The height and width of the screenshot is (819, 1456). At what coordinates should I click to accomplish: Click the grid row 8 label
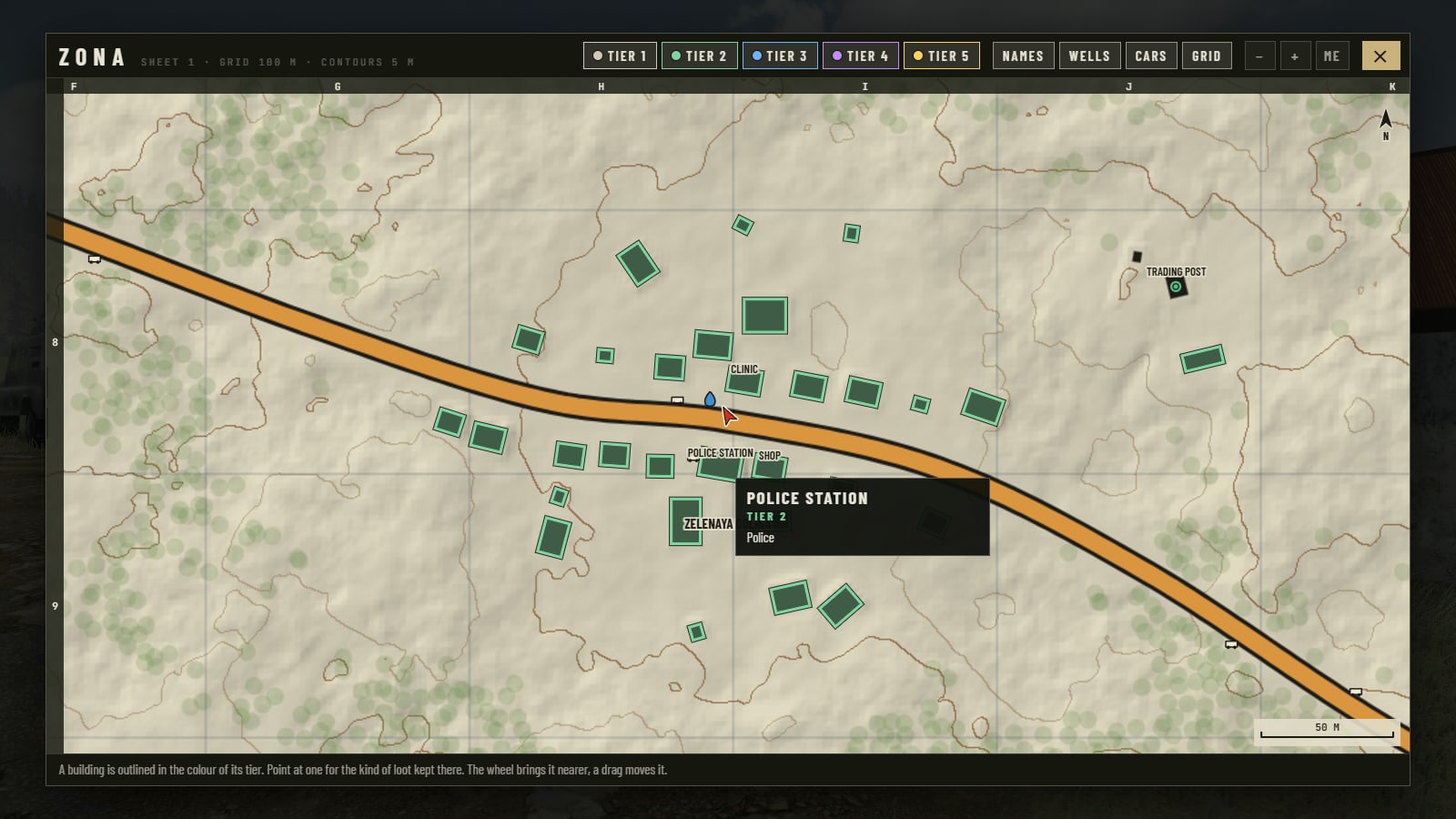(x=55, y=342)
